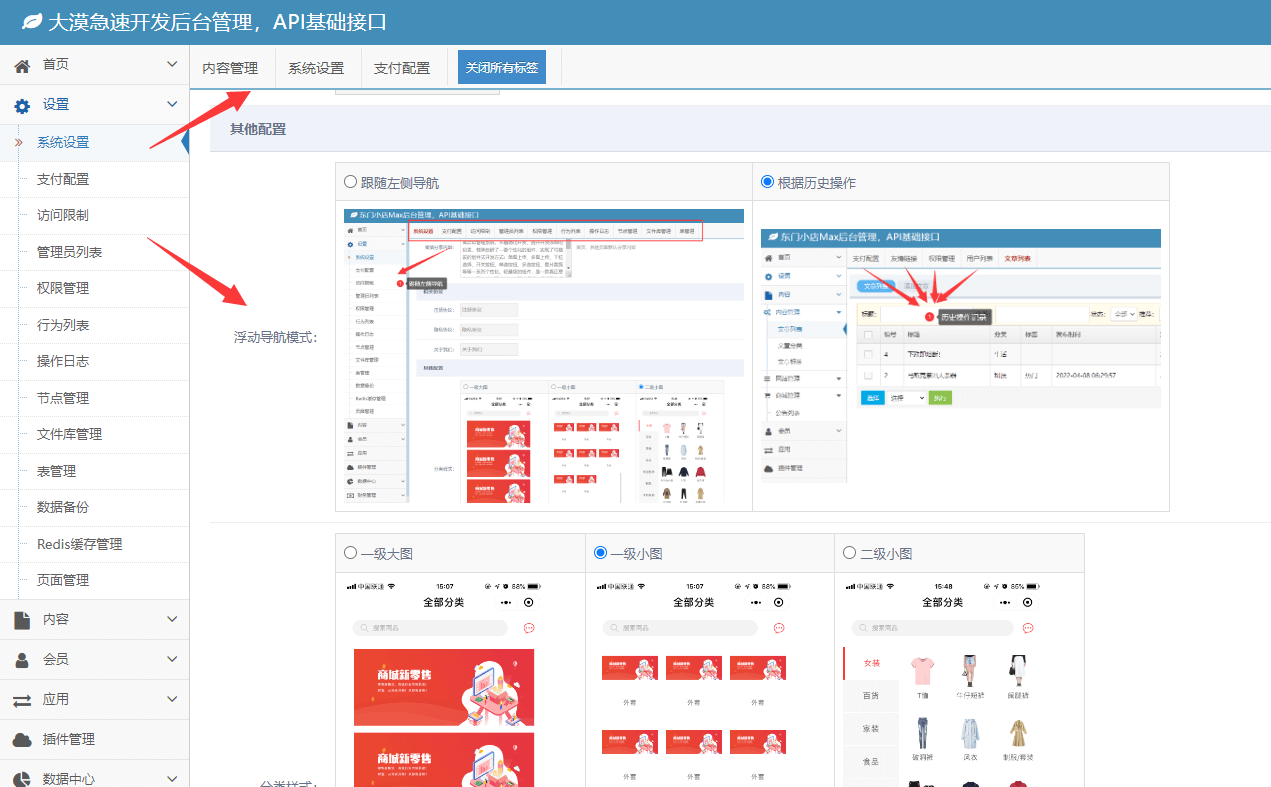Switch to 系统设置 tab
Image resolution: width=1271 pixels, height=787 pixels.
click(316, 68)
